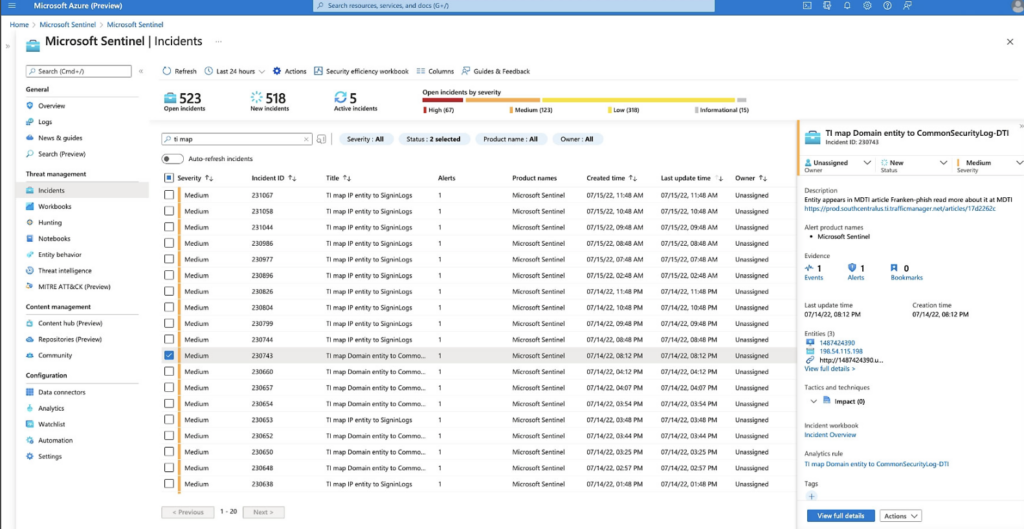Viewport: 1024px width, 529px height.
Task: Click the advanced search icon beside search box
Action: pos(321,139)
